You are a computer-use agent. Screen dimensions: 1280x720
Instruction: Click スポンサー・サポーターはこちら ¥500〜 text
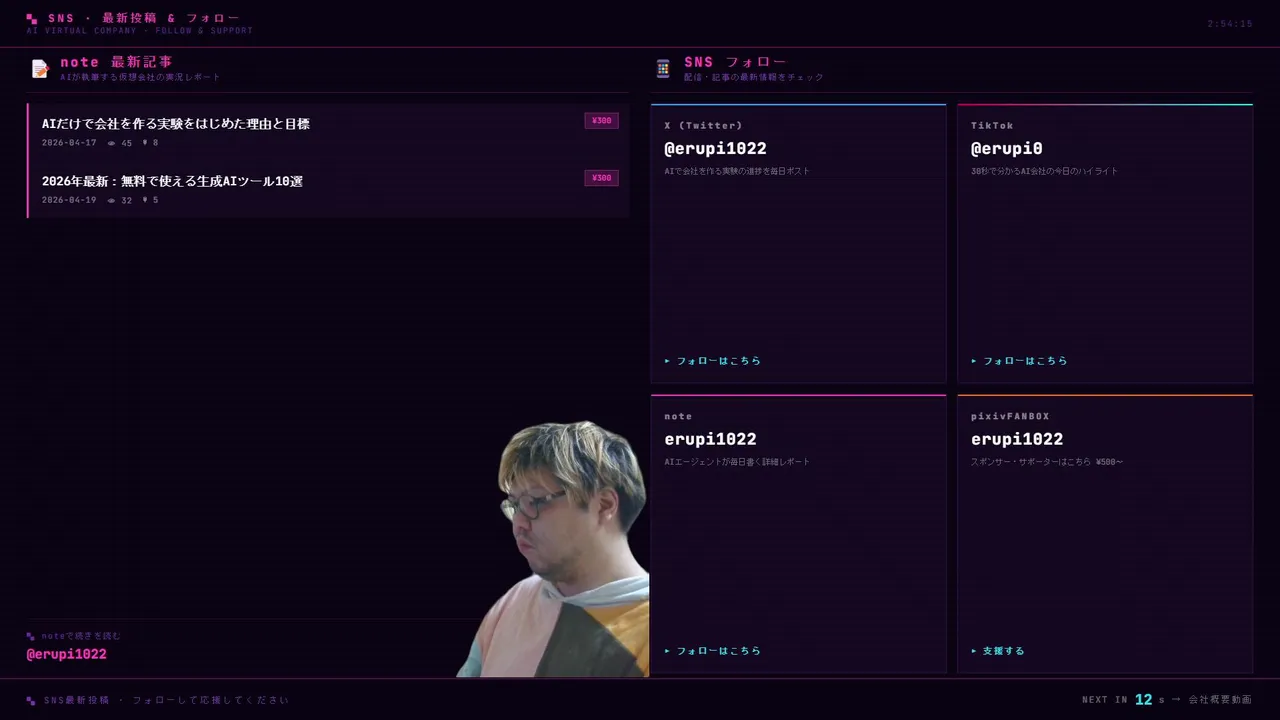(x=1047, y=462)
